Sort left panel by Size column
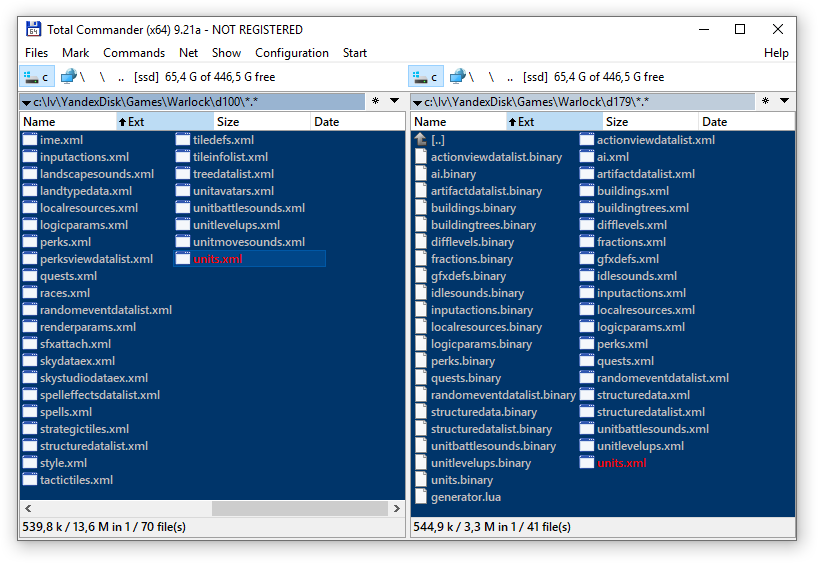This screenshot has width=818, height=563. tap(262, 122)
